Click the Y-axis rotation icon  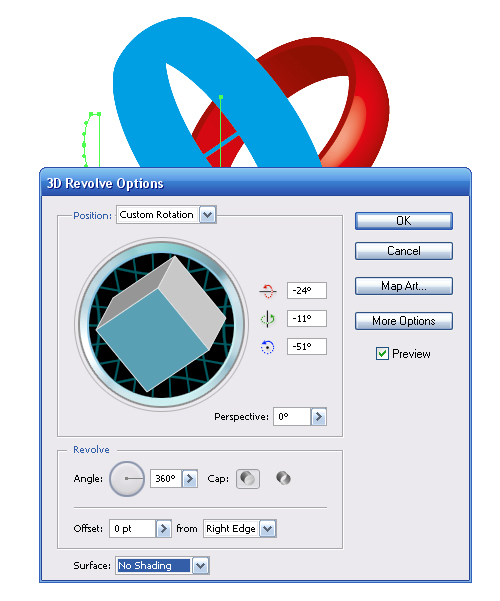pyautogui.click(x=268, y=319)
